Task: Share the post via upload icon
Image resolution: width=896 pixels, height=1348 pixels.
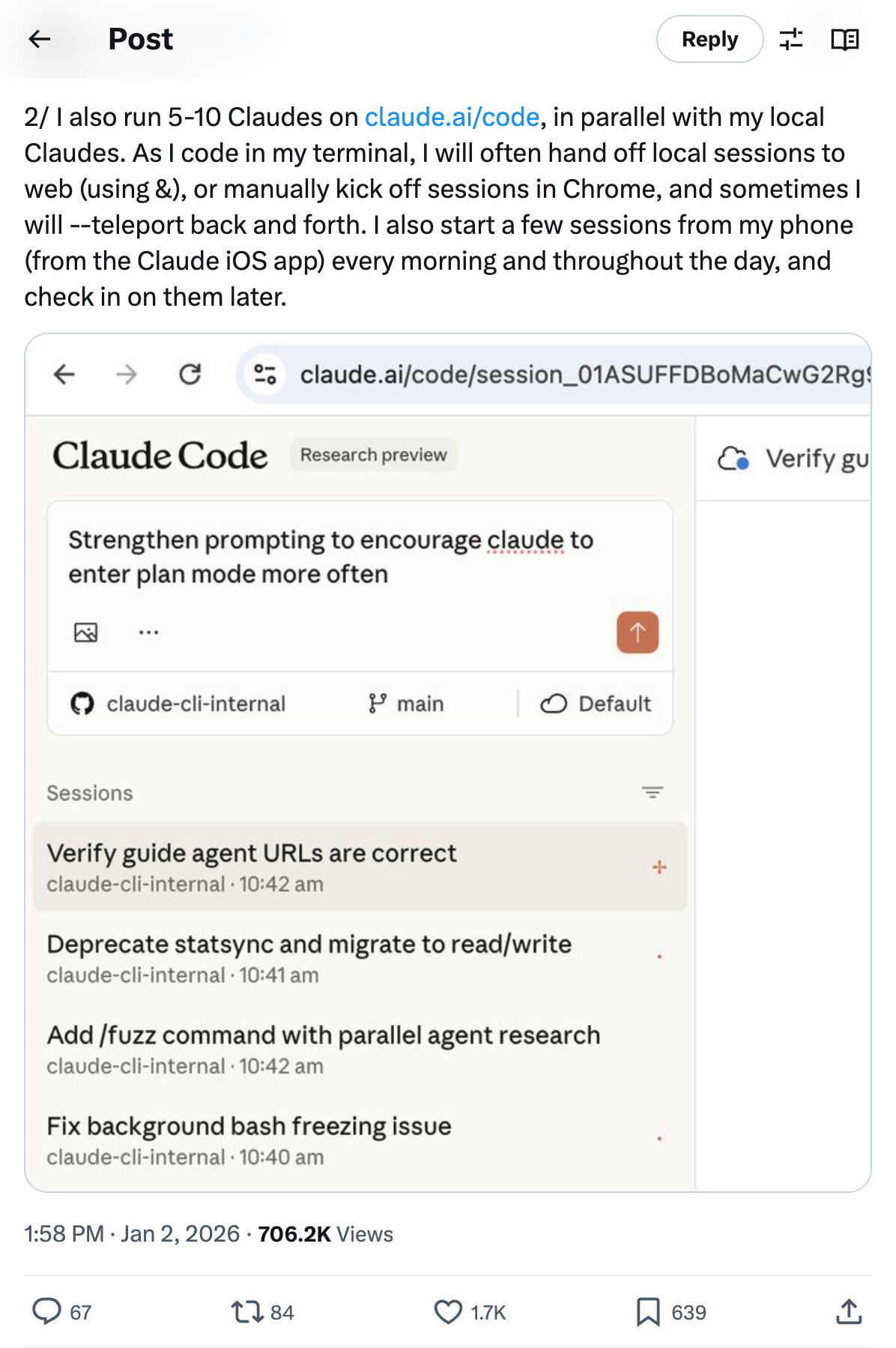Action: tap(848, 1311)
